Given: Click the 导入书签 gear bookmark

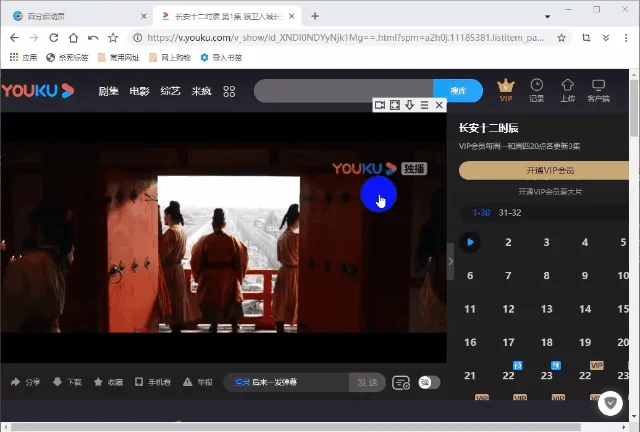Looking at the screenshot, I should coord(222,58).
